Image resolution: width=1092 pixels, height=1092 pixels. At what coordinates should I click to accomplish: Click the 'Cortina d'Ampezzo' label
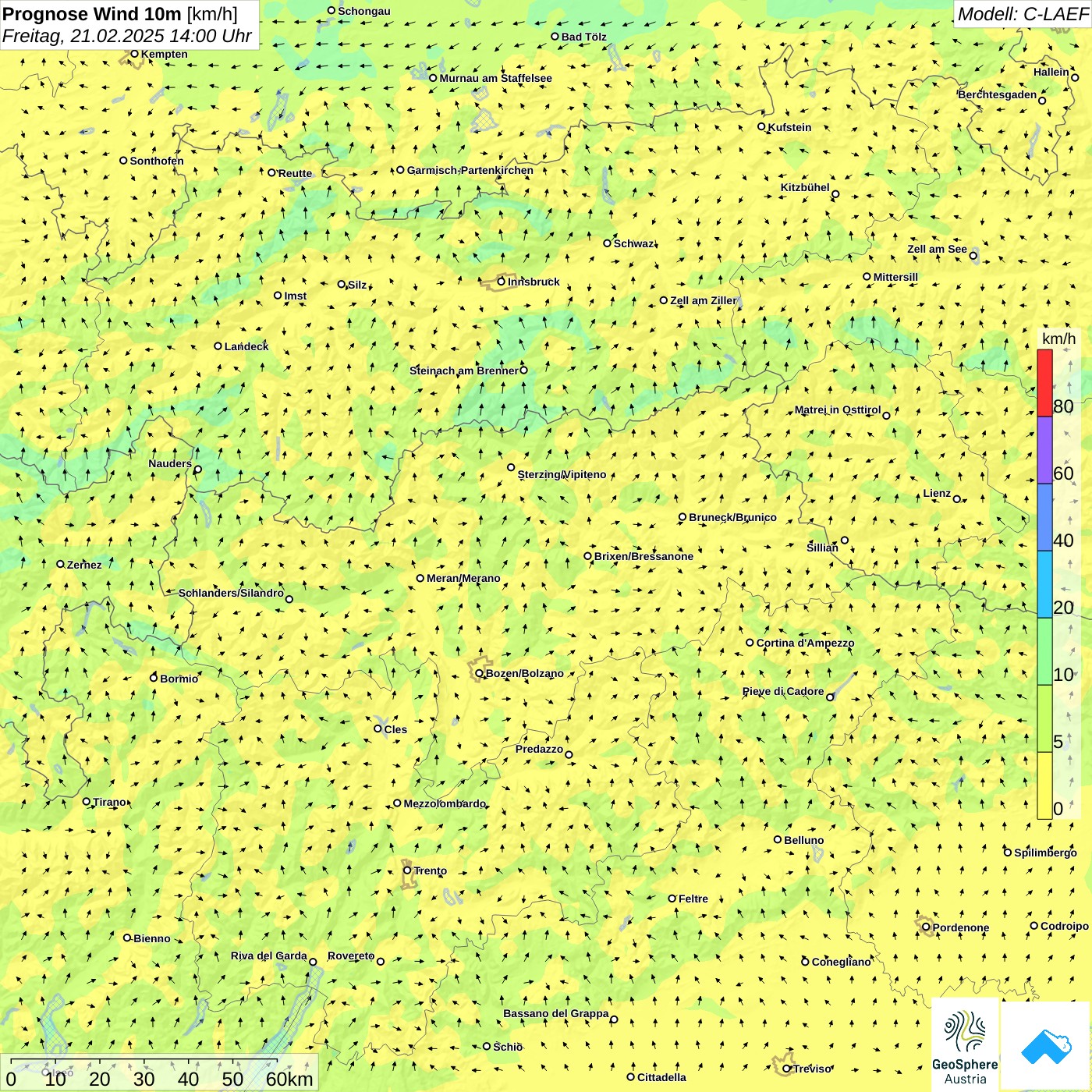[x=805, y=643]
